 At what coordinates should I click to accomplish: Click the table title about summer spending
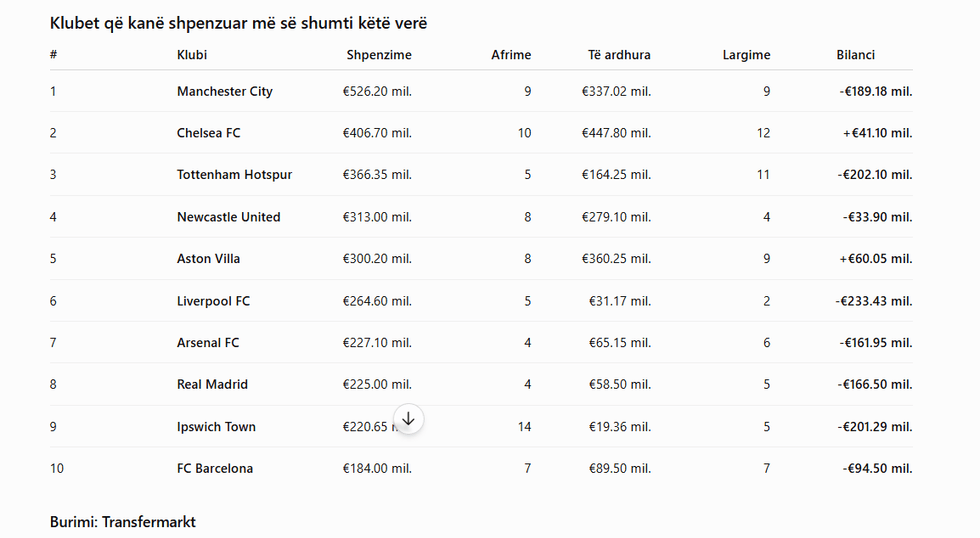coord(238,24)
